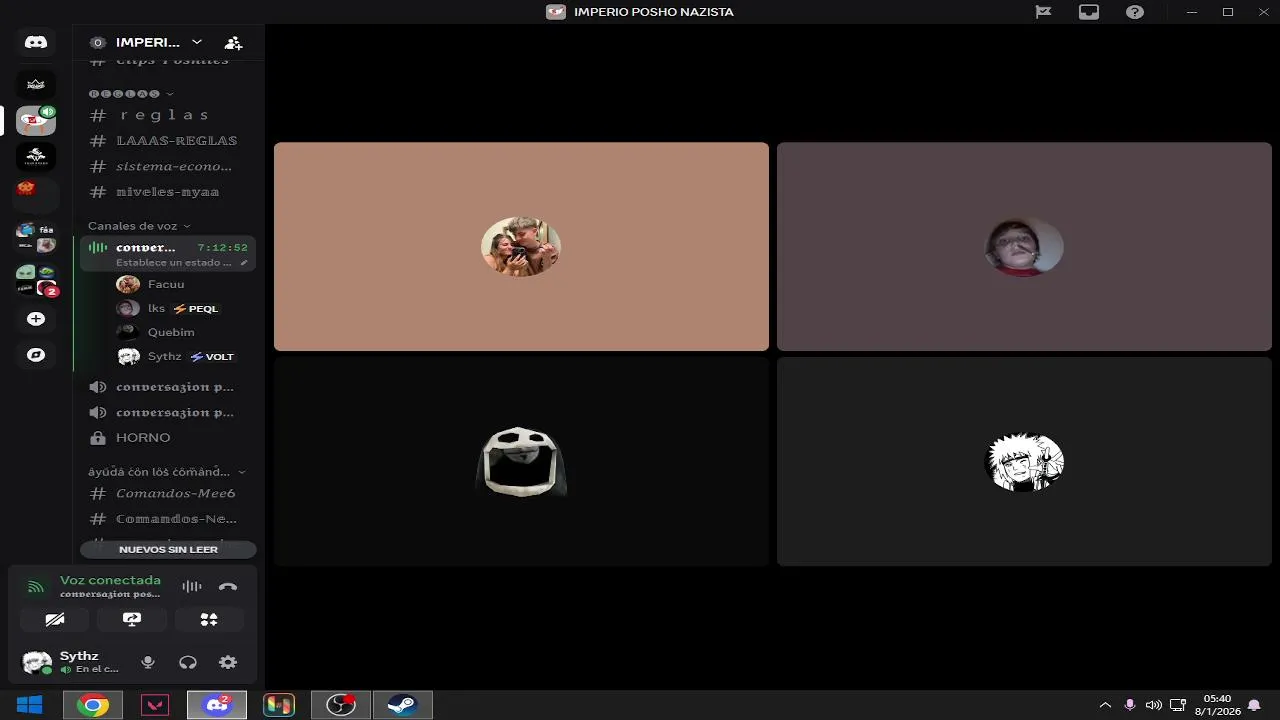Select user Sythz in voice list
Screen dimensions: 1280x720
[164, 356]
